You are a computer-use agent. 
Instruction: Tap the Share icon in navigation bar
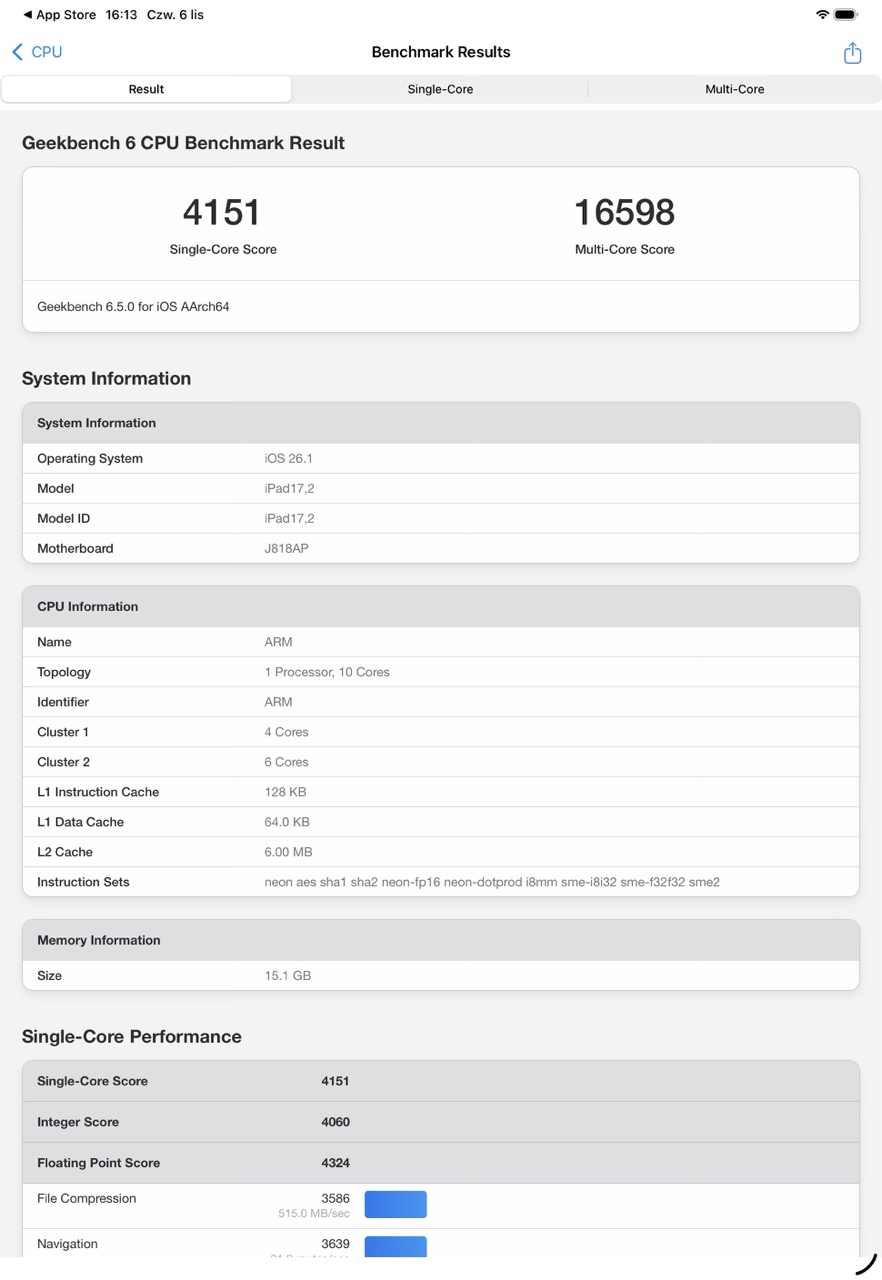(x=852, y=53)
